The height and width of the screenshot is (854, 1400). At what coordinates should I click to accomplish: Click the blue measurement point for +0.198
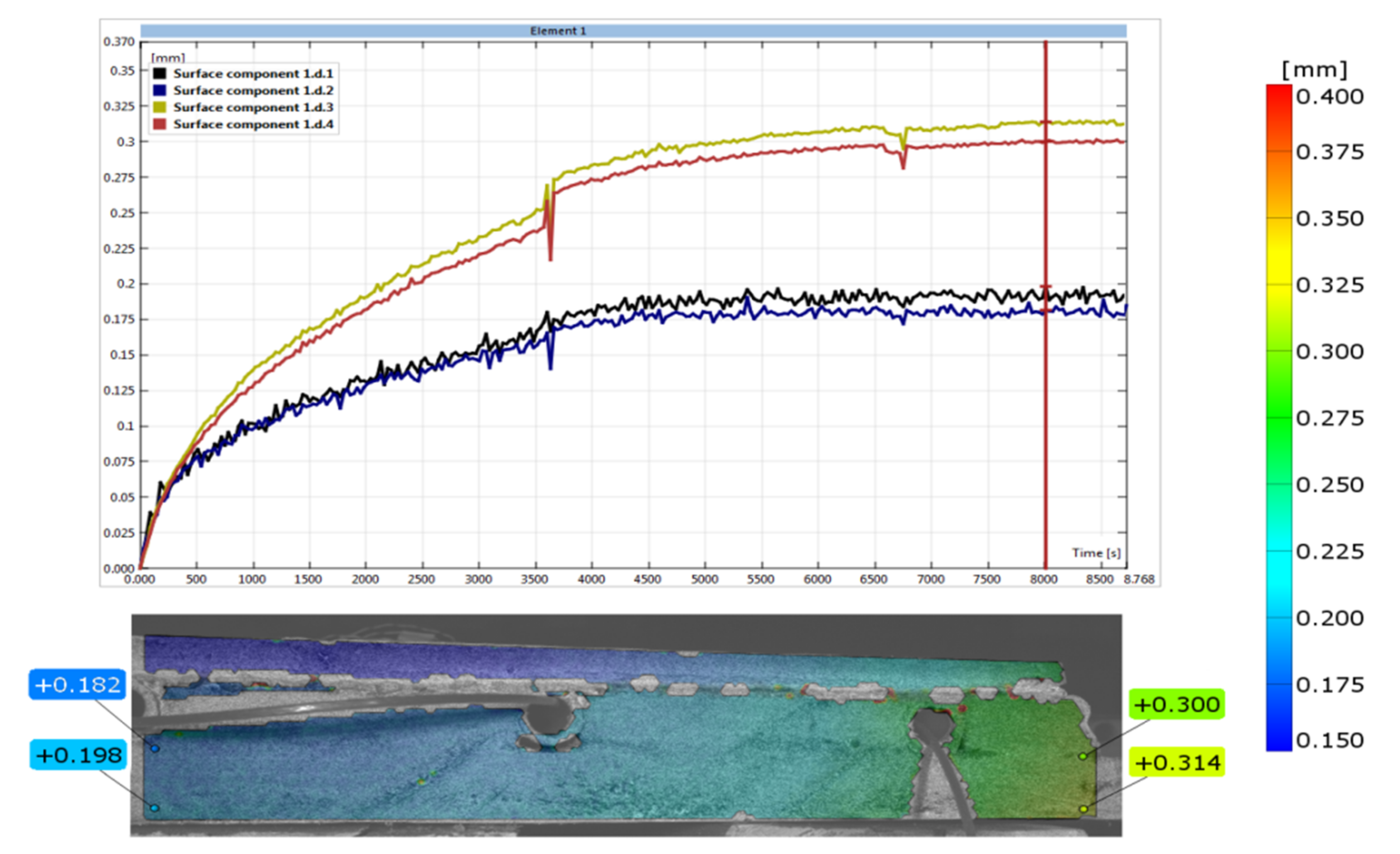click(x=155, y=808)
